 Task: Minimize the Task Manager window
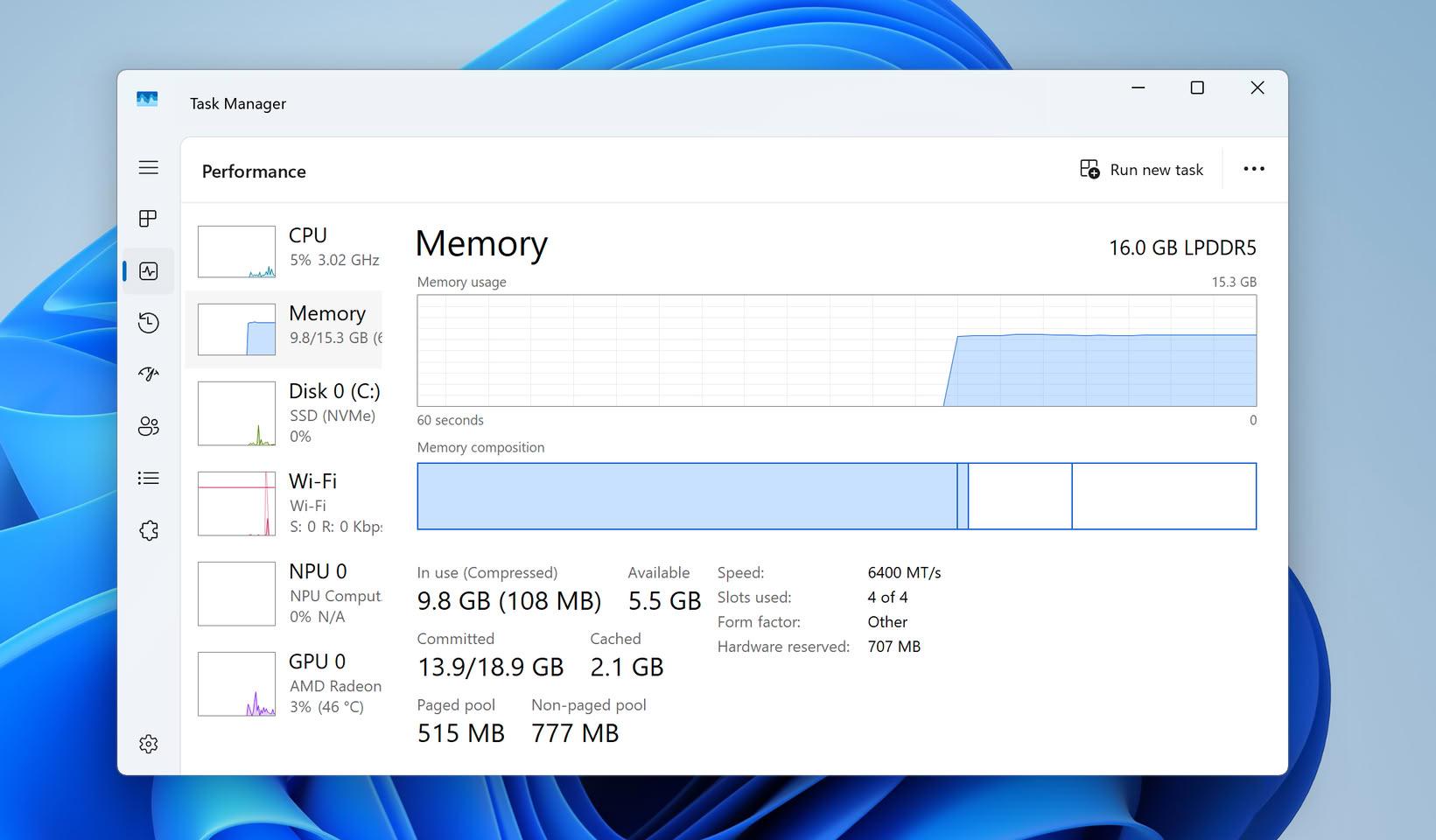(x=1138, y=87)
